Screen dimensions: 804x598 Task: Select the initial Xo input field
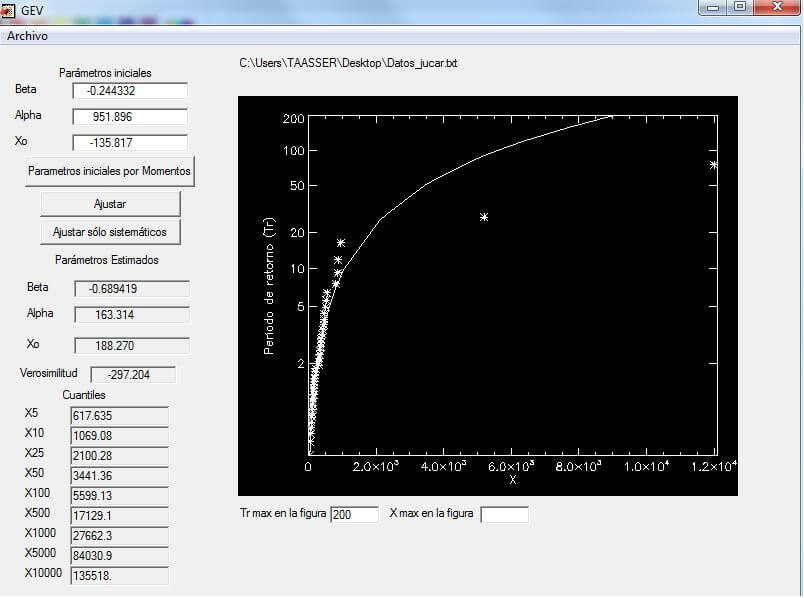click(x=130, y=142)
